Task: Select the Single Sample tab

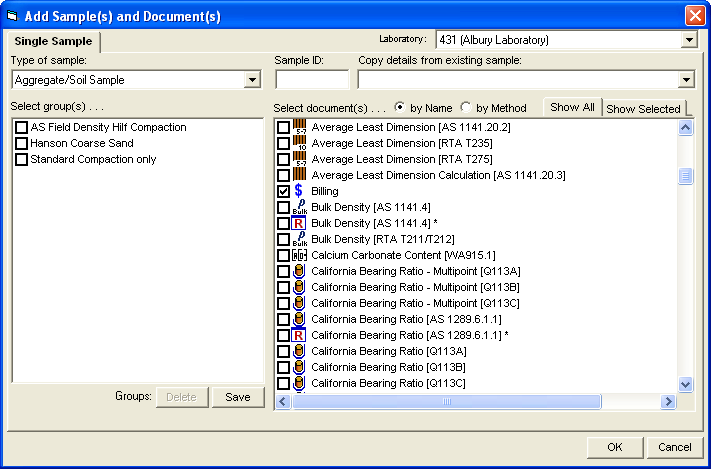Action: [53, 41]
